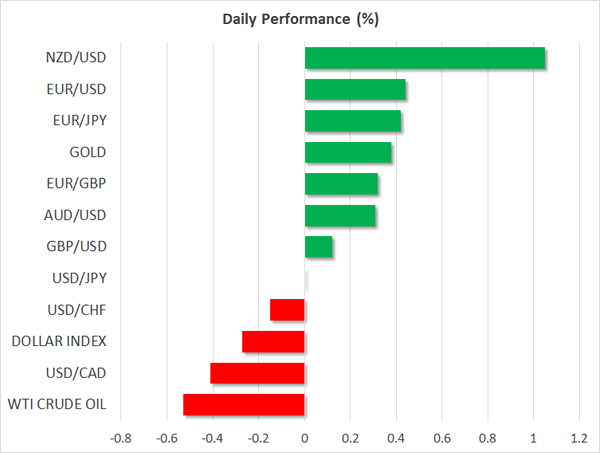Select the green NZD/USD bar
The height and width of the screenshot is (453, 600).
click(425, 58)
